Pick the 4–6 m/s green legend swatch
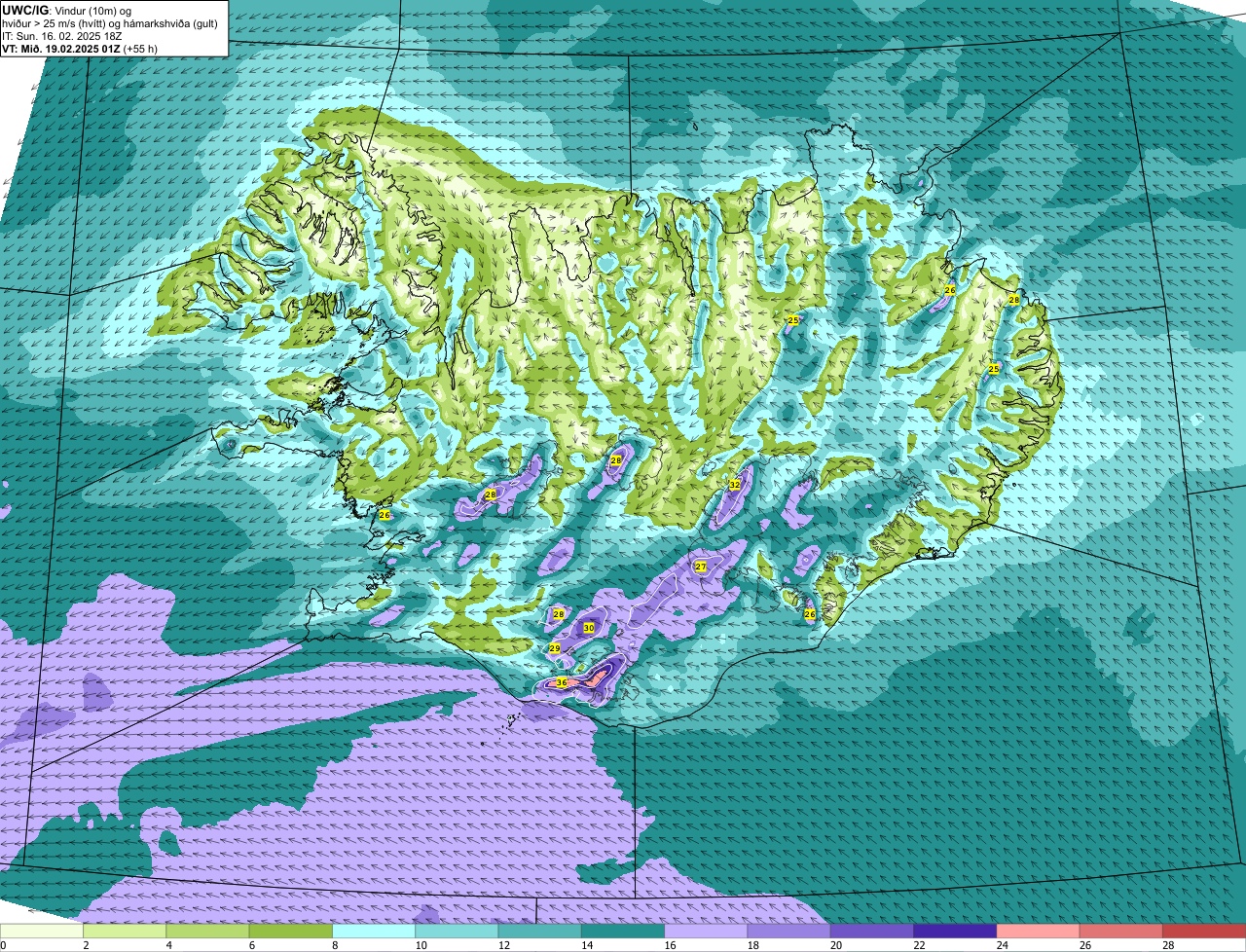Image resolution: width=1246 pixels, height=952 pixels. point(208,931)
